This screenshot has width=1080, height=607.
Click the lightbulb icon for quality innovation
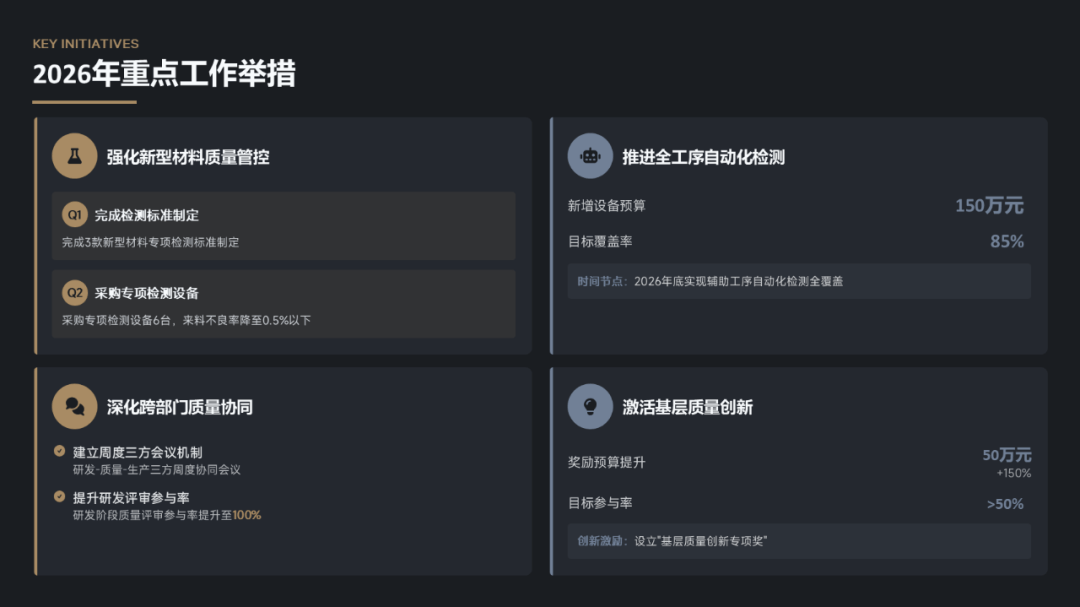590,406
